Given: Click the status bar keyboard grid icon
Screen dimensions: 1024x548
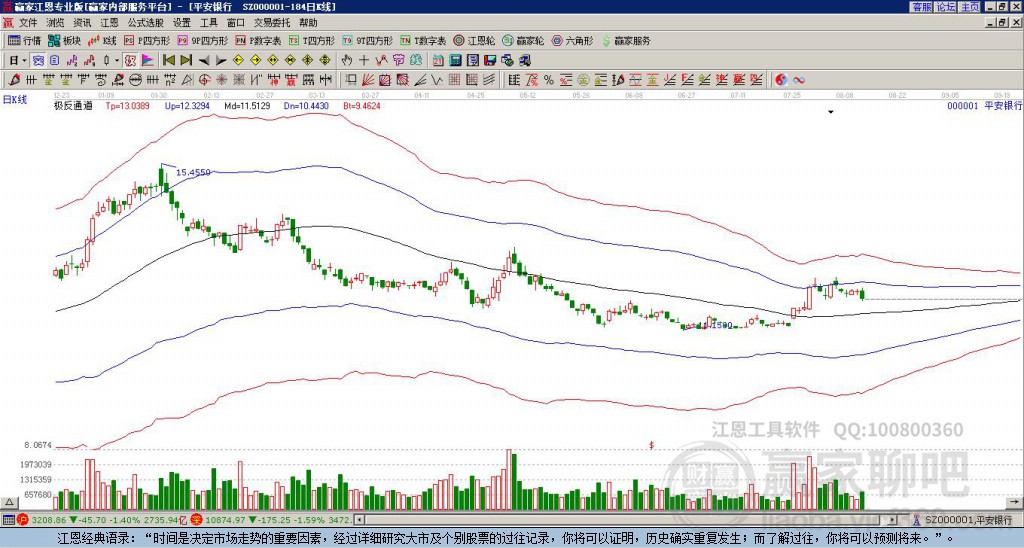Looking at the screenshot, I should click(x=8, y=520).
